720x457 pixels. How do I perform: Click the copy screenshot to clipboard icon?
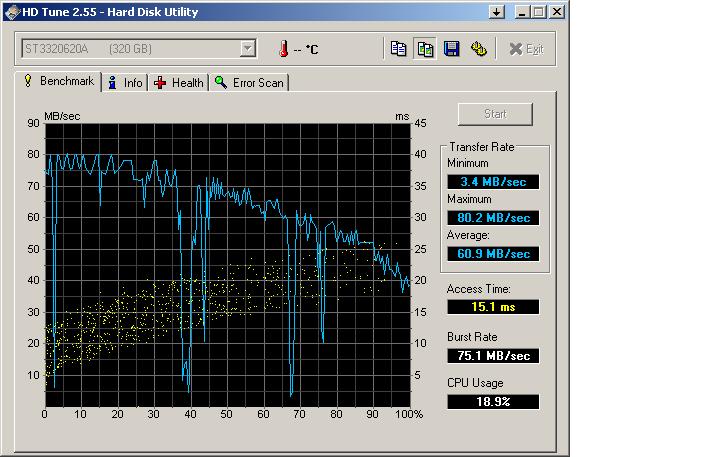[425, 49]
